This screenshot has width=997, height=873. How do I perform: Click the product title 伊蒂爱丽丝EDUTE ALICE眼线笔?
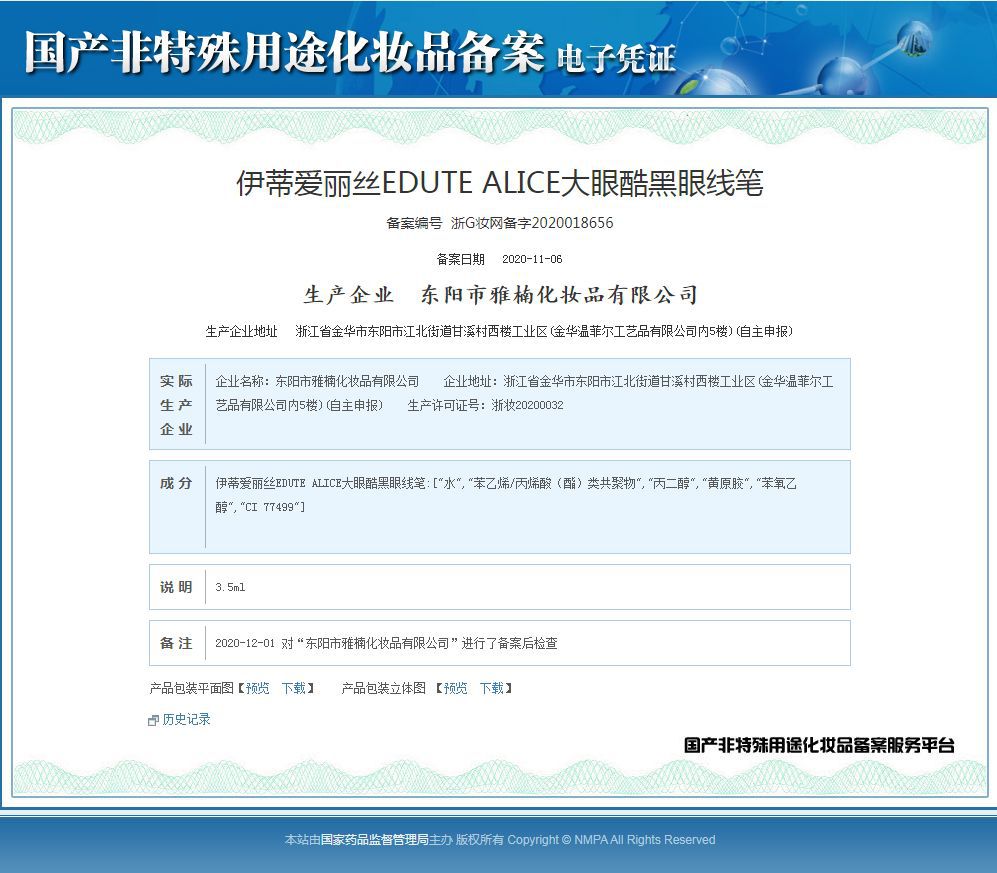click(498, 185)
